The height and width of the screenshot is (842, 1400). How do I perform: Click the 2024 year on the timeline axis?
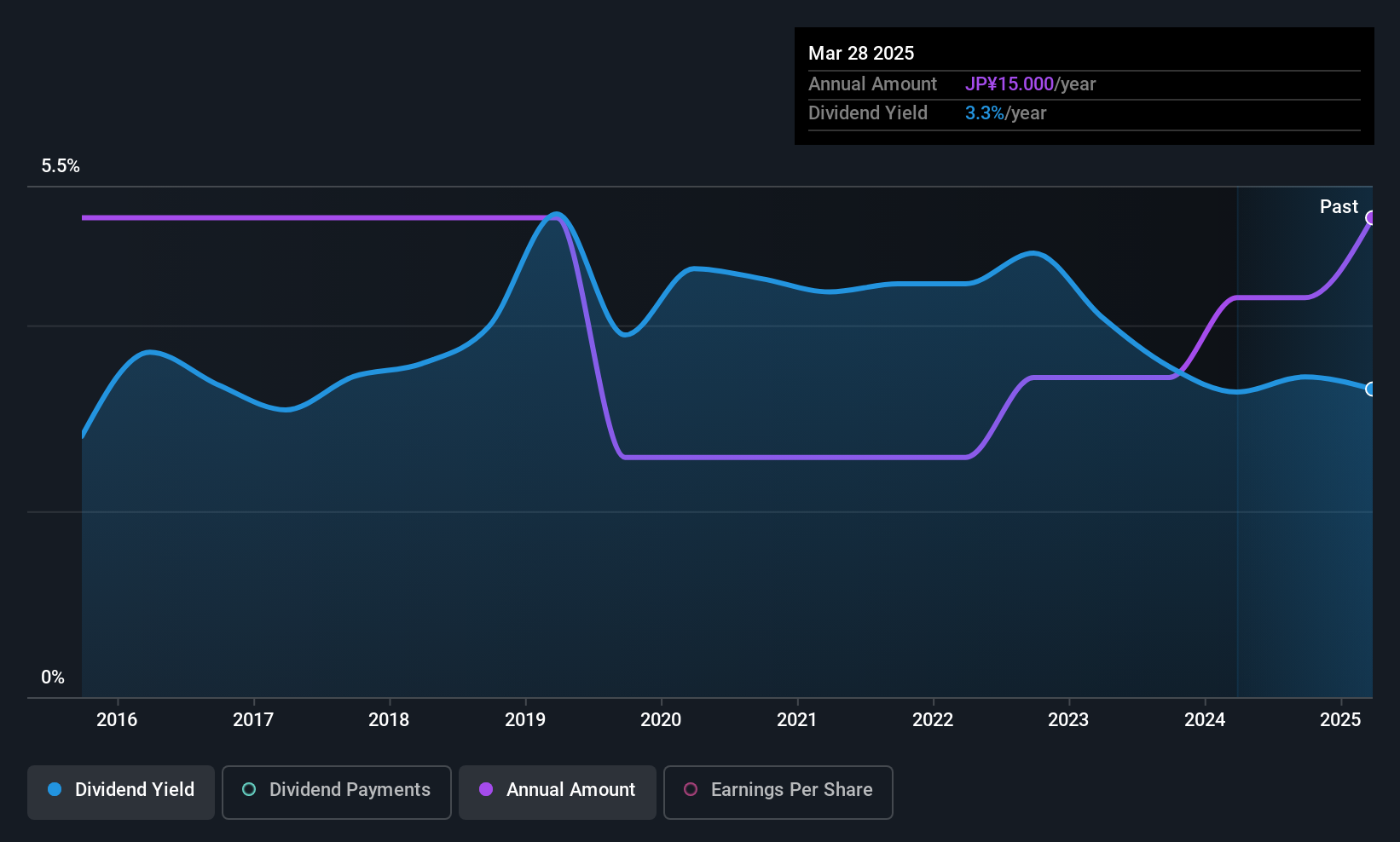[1205, 720]
